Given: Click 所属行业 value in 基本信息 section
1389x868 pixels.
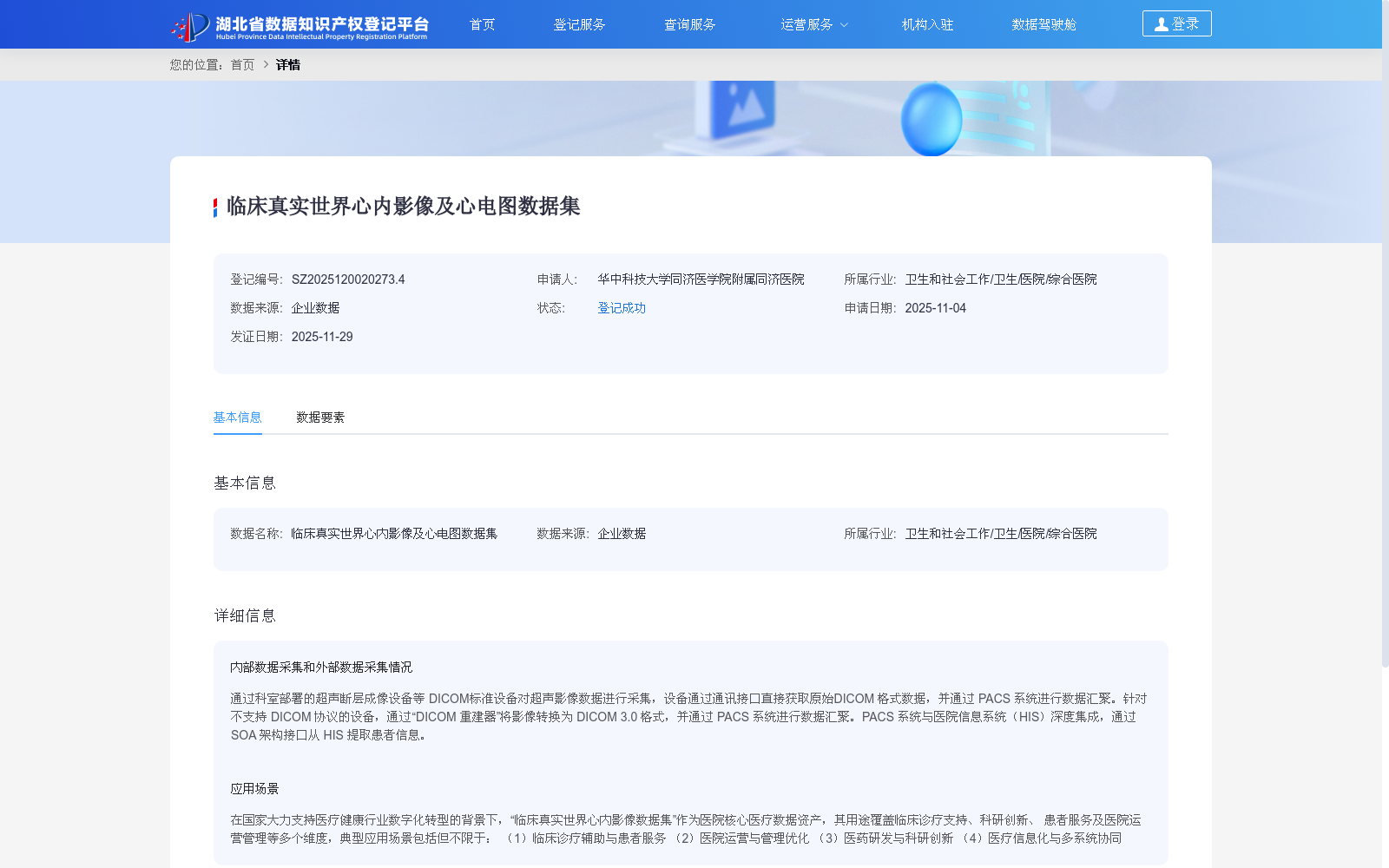Looking at the screenshot, I should click(1001, 534).
